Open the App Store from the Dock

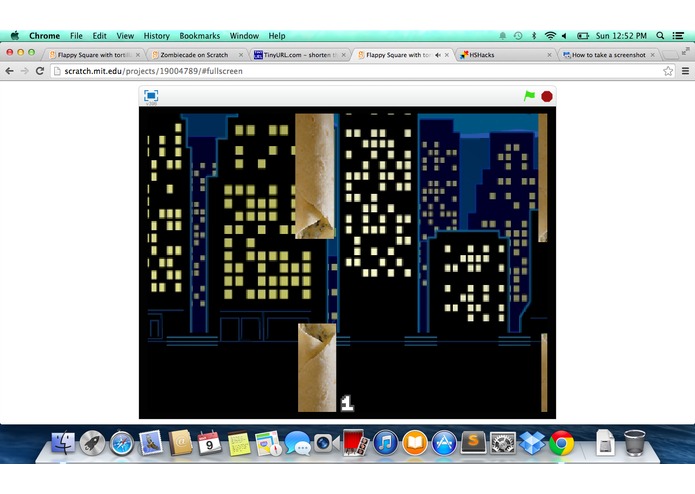click(444, 443)
